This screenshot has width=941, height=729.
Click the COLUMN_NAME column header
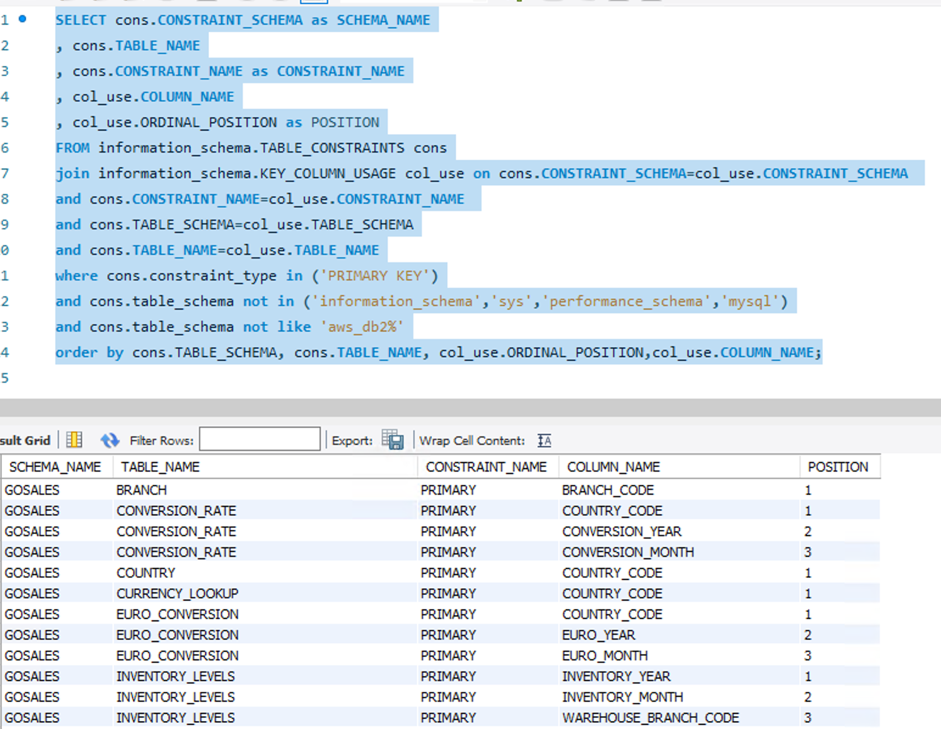(x=613, y=467)
